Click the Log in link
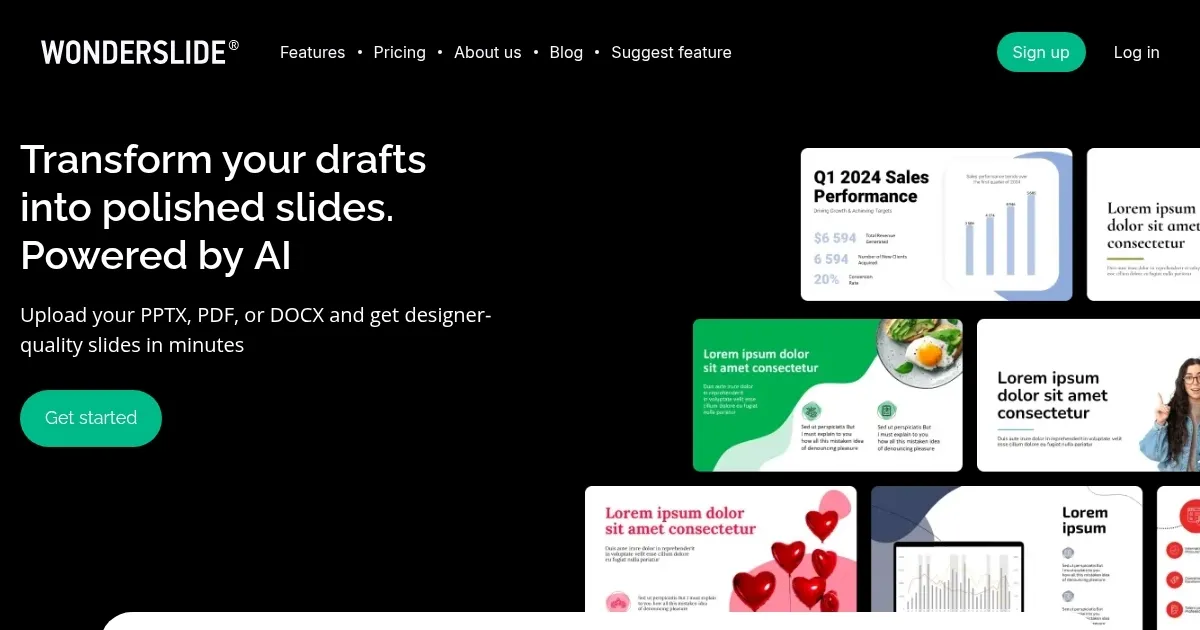The height and width of the screenshot is (630, 1200). point(1137,52)
